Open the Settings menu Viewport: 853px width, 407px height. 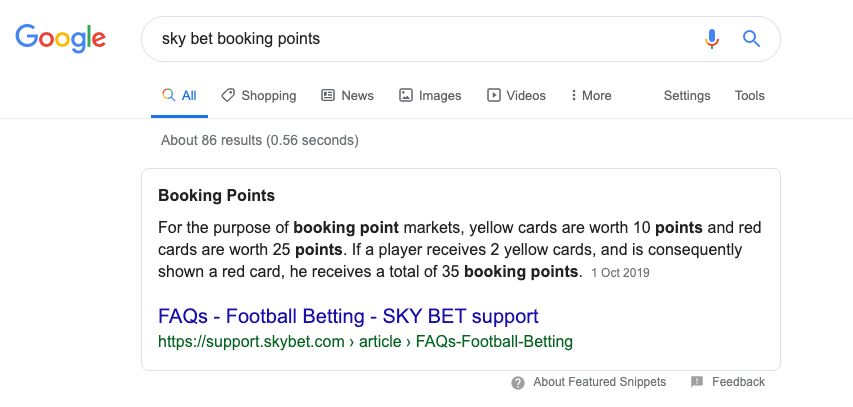687,95
